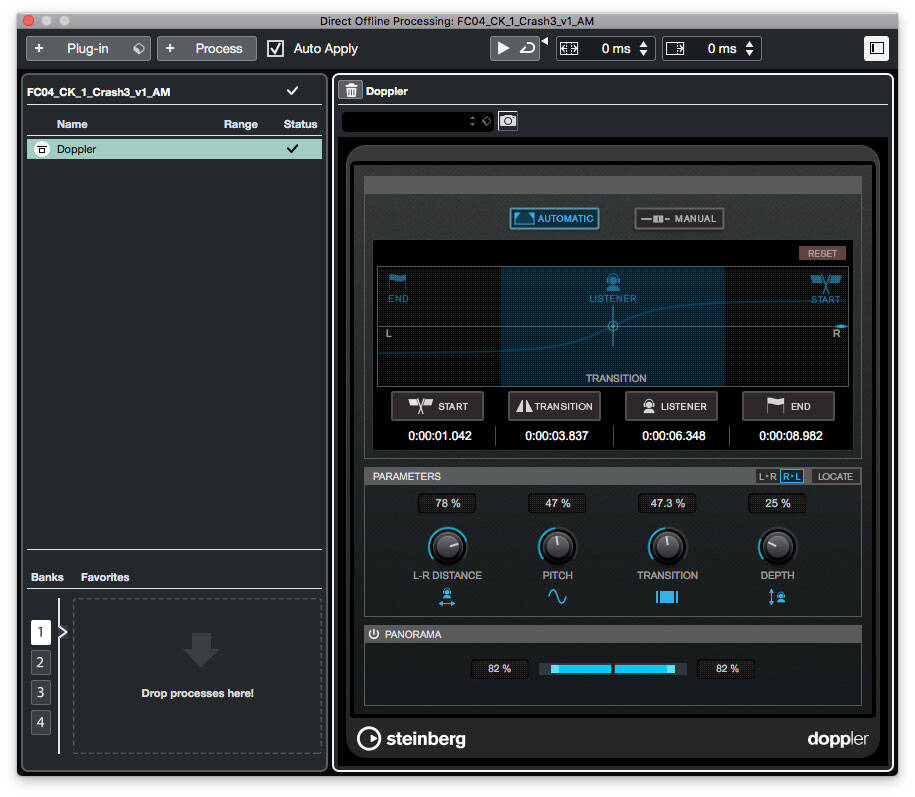Adjust the range 0 ms stepper

[x=644, y=48]
